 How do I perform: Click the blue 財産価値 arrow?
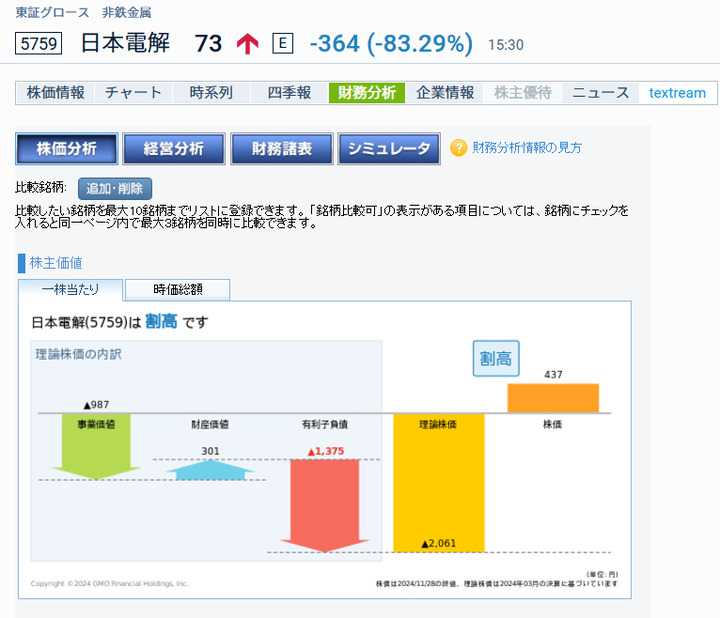[210, 470]
